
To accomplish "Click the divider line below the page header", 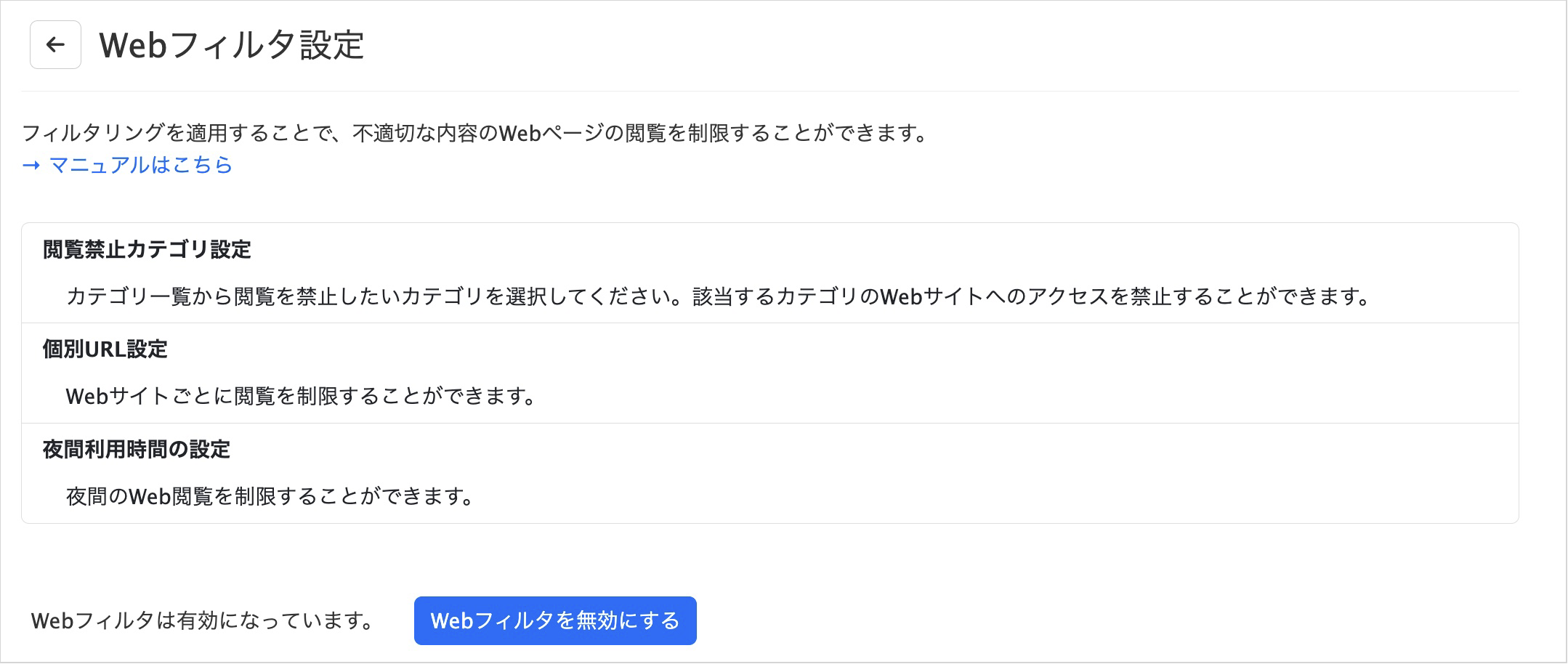I will pos(770,91).
